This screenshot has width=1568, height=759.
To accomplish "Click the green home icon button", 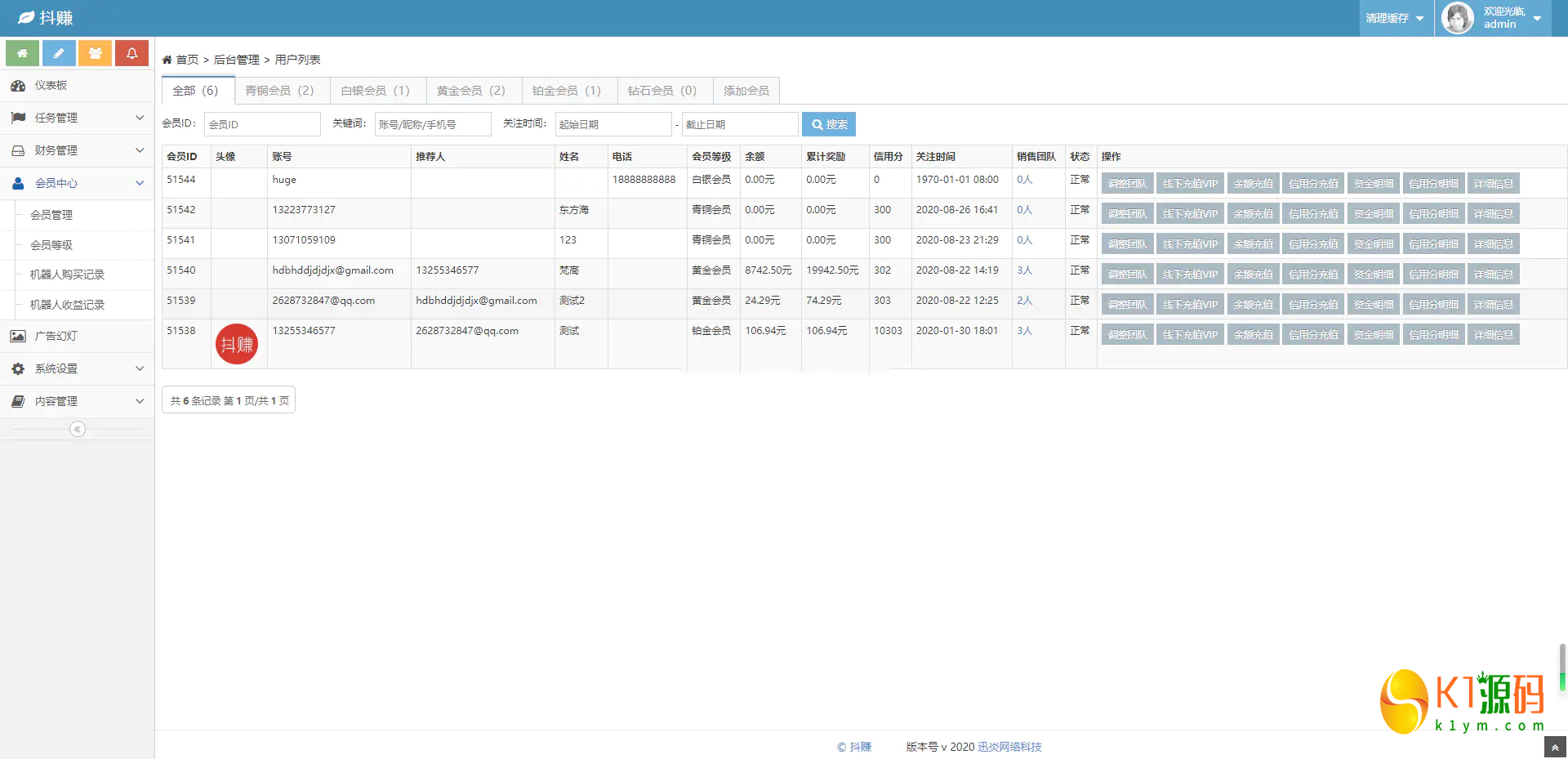I will [x=23, y=53].
